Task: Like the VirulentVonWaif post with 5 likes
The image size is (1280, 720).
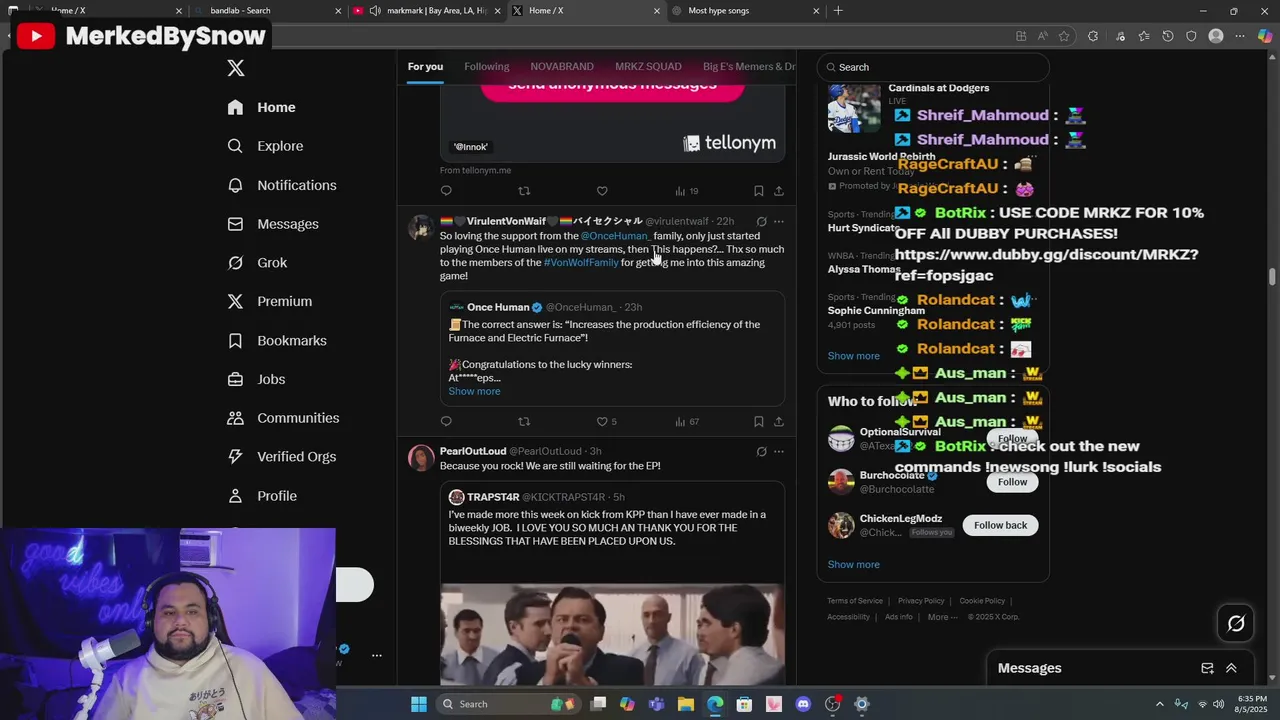Action: point(607,422)
